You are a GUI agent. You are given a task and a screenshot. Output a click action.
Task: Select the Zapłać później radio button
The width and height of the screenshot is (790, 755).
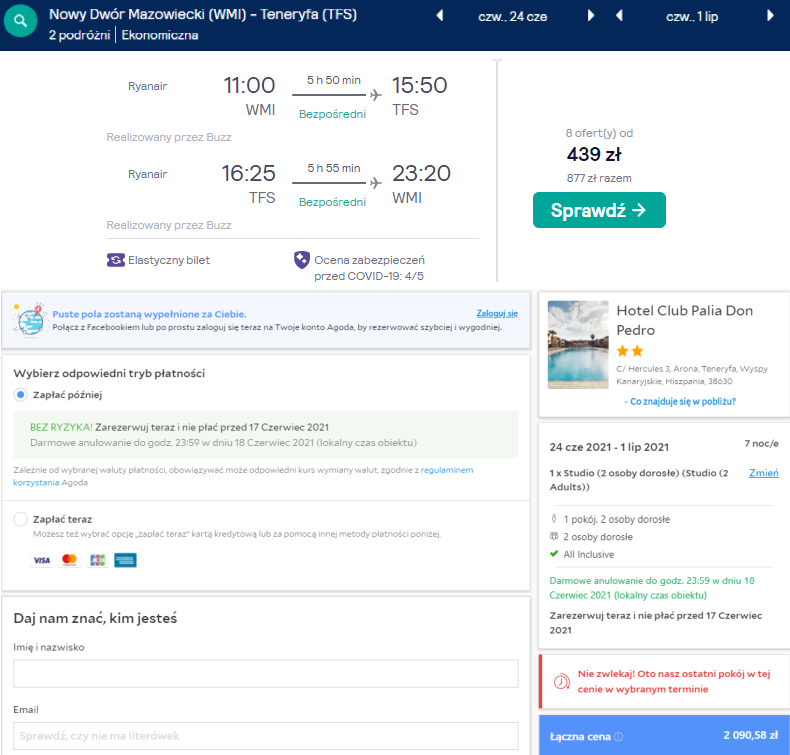coord(20,395)
